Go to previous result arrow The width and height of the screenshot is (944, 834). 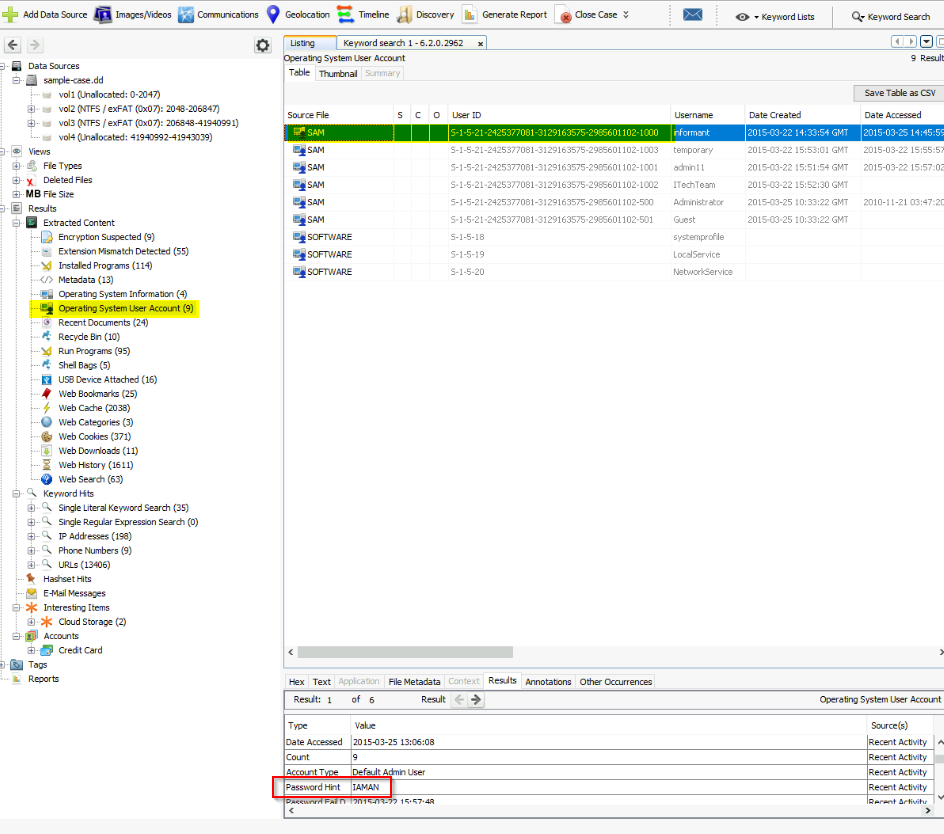(459, 700)
